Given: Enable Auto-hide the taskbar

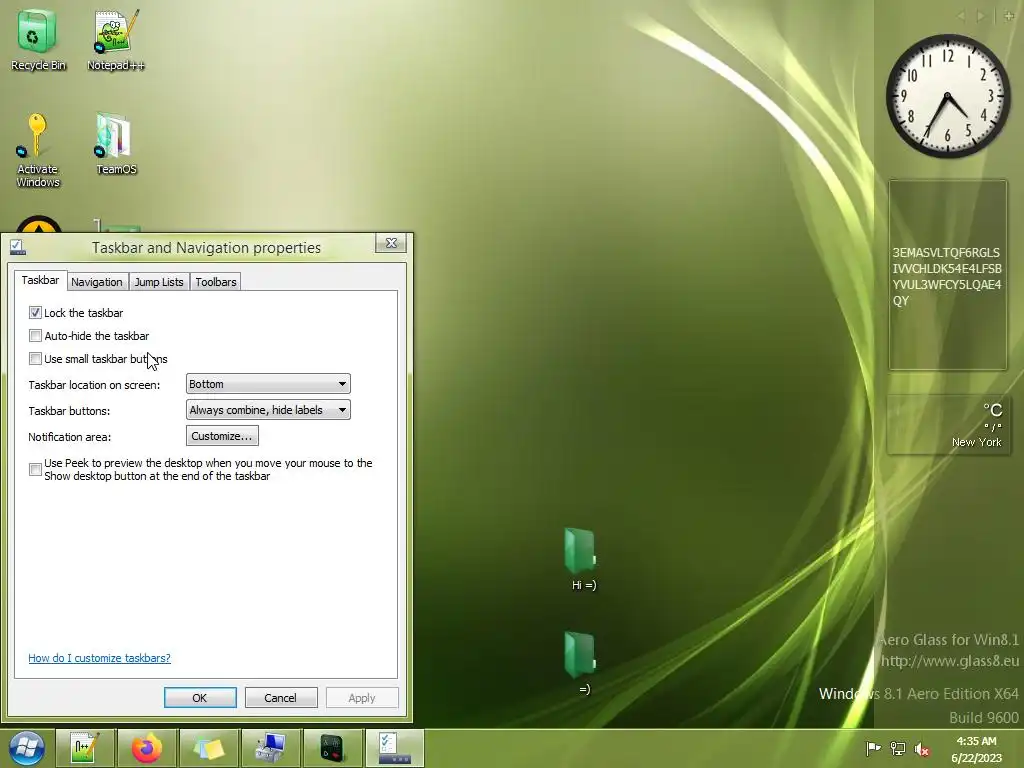Looking at the screenshot, I should (x=35, y=336).
